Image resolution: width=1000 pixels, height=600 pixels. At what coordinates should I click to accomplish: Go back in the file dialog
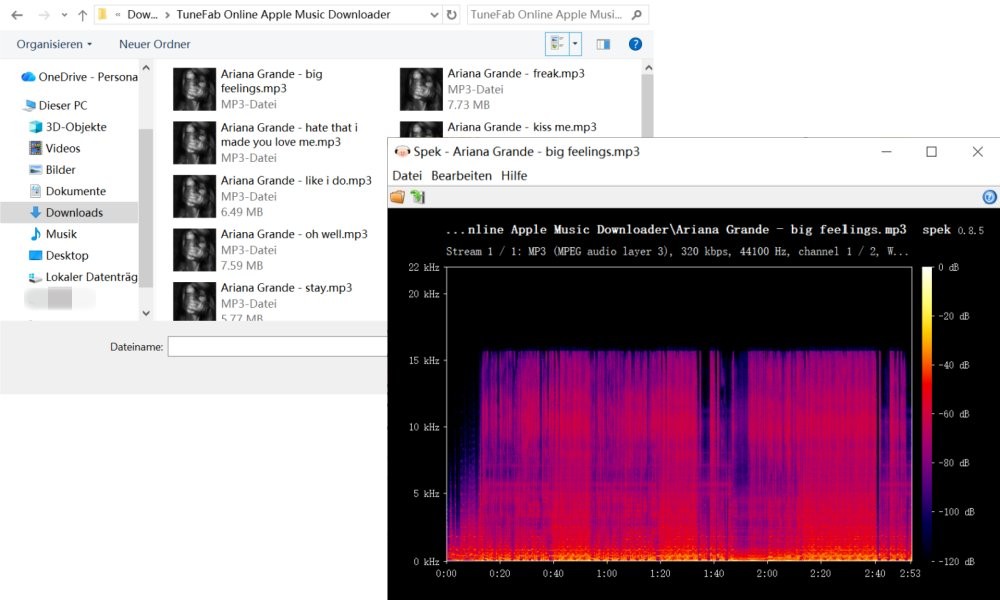coord(17,15)
